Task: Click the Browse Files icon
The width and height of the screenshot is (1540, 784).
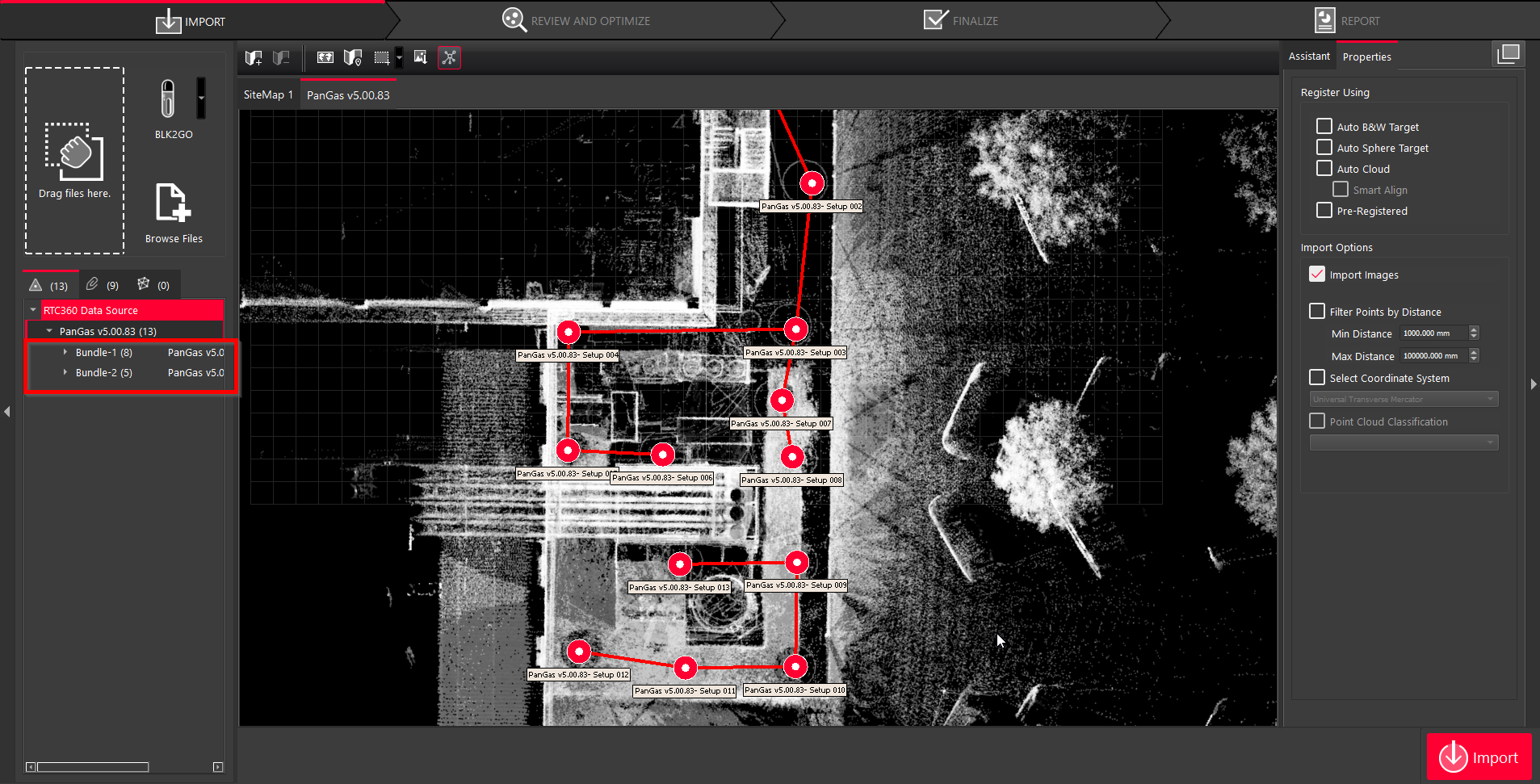Action: click(173, 203)
